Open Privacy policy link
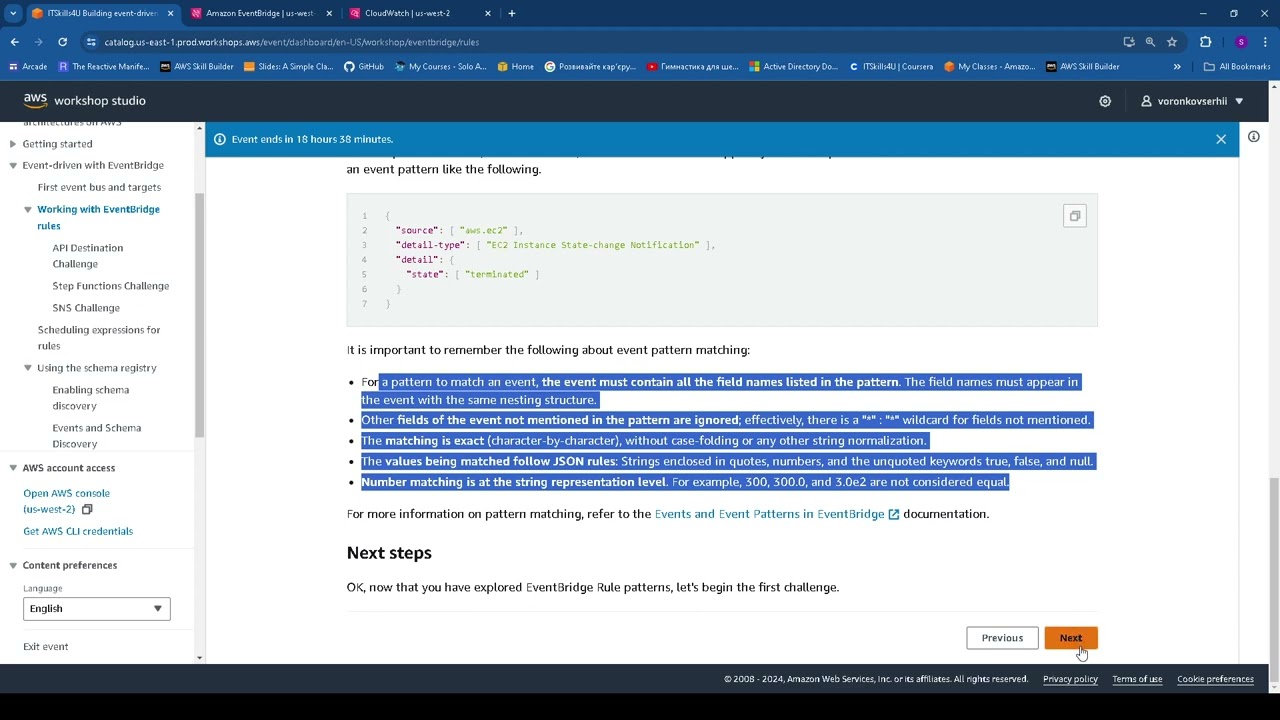The height and width of the screenshot is (720, 1280). coord(1070,679)
